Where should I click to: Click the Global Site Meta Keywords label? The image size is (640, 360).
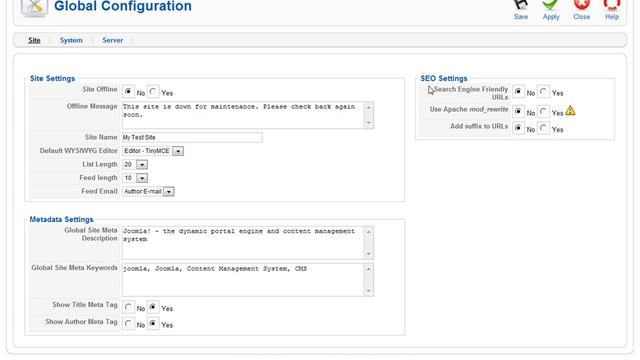pyautogui.click(x=74, y=268)
